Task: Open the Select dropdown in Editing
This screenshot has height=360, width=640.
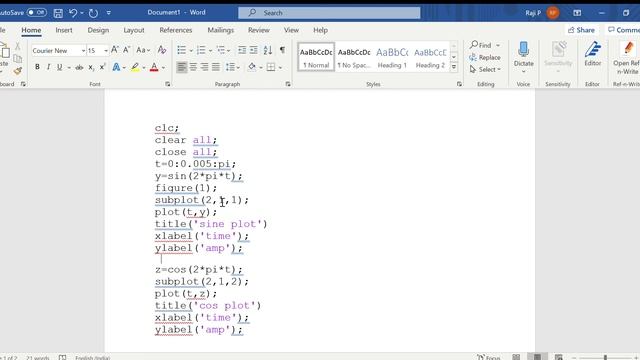Action: pyautogui.click(x=485, y=69)
